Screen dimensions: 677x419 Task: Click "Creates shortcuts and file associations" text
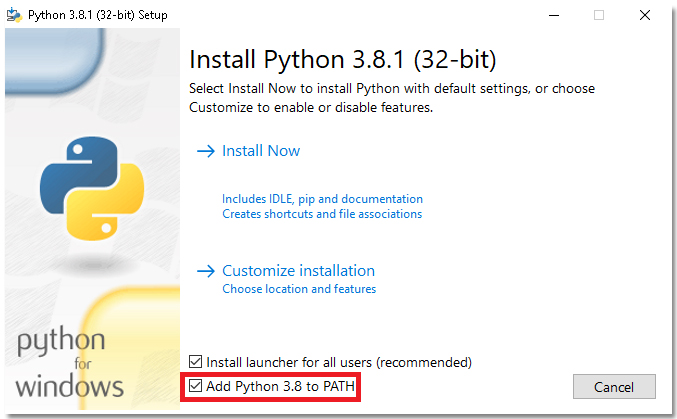(322, 214)
